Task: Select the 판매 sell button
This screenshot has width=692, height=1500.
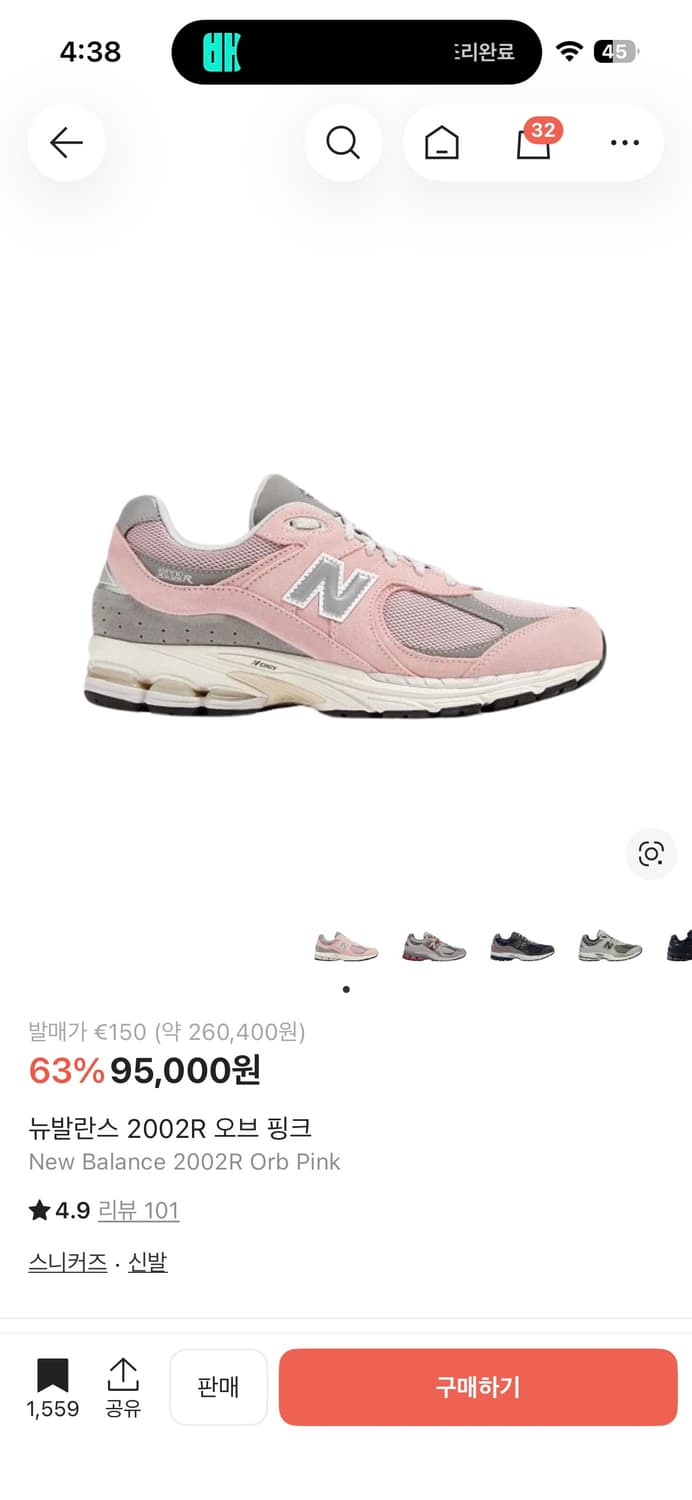Action: [218, 1387]
